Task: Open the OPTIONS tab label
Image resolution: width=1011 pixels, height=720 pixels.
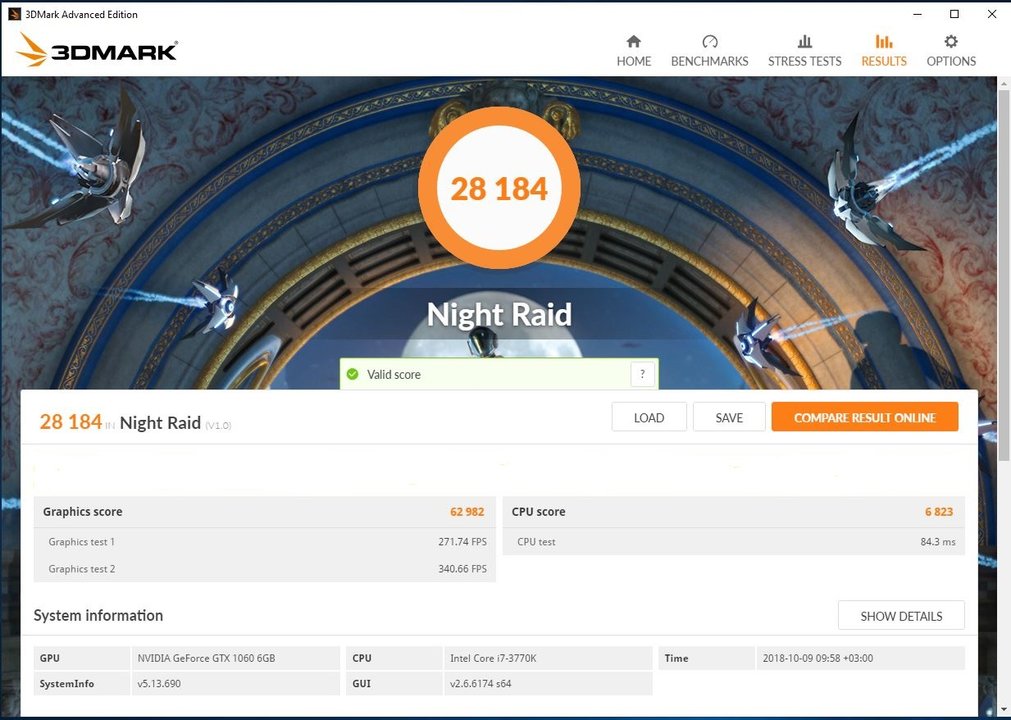Action: (951, 61)
